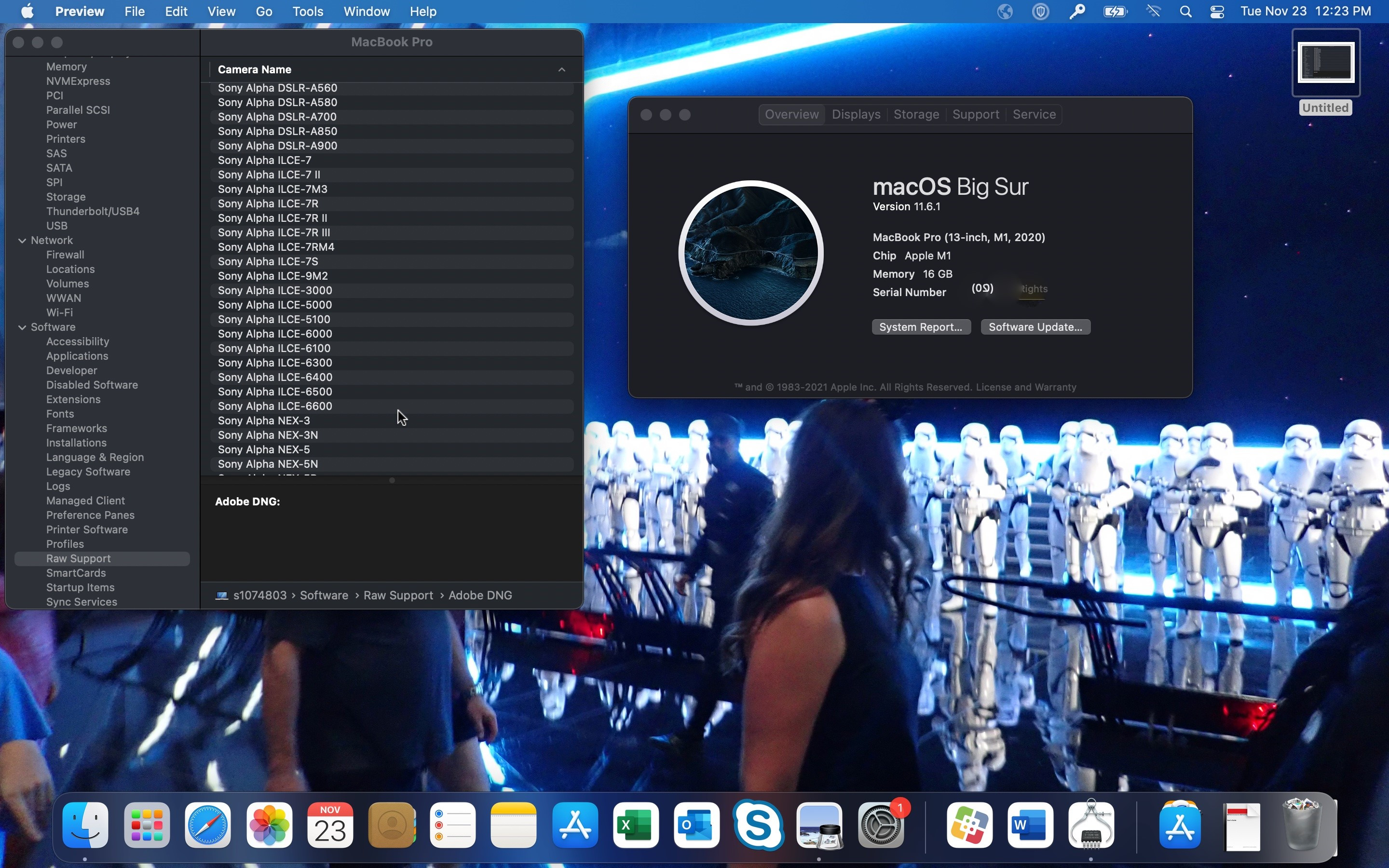Switch to the Storage tab
The image size is (1389, 868).
[x=916, y=114]
